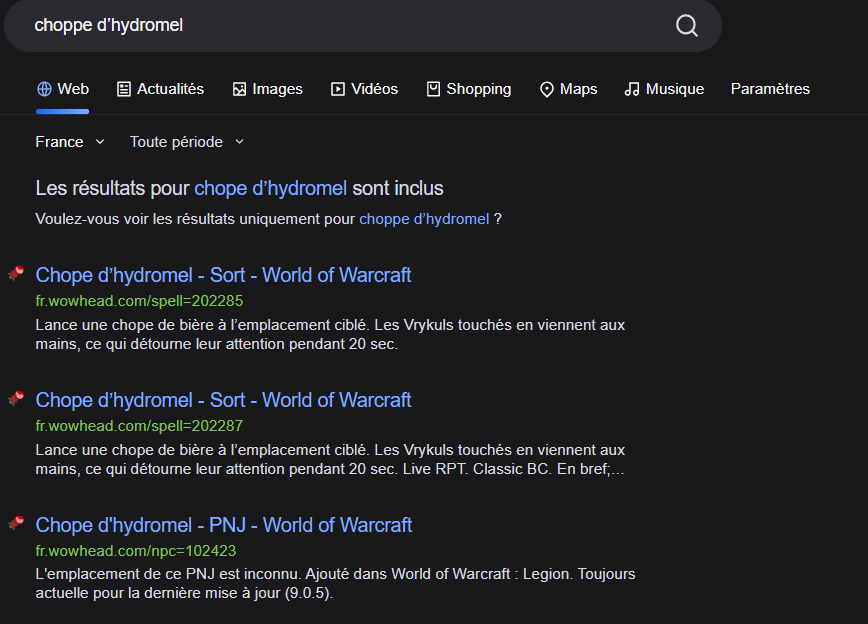Click the picture icon beside Images
Image resolution: width=868 pixels, height=624 pixels.
(239, 89)
